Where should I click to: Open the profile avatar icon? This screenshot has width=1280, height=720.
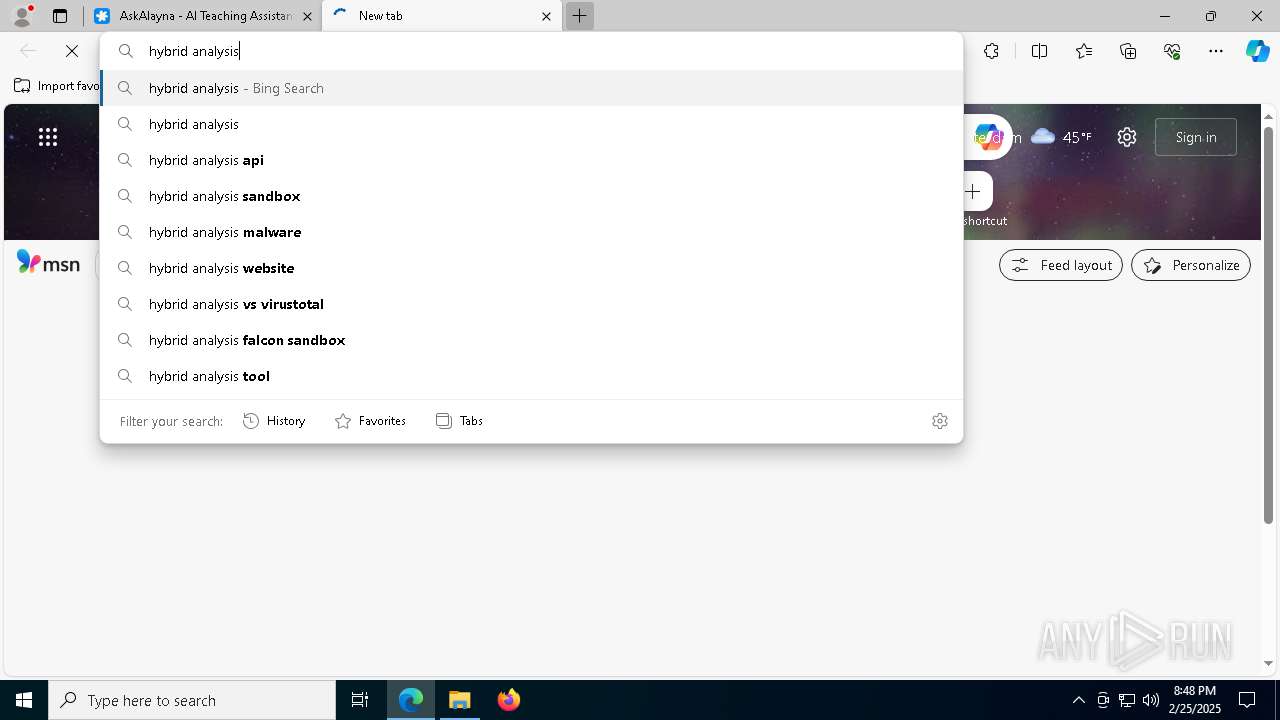[21, 16]
